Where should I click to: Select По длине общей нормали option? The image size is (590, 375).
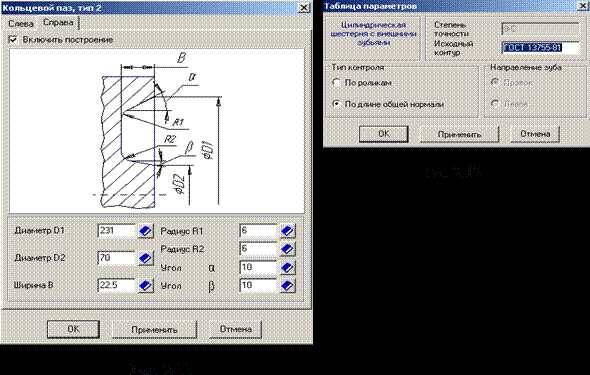click(x=337, y=104)
